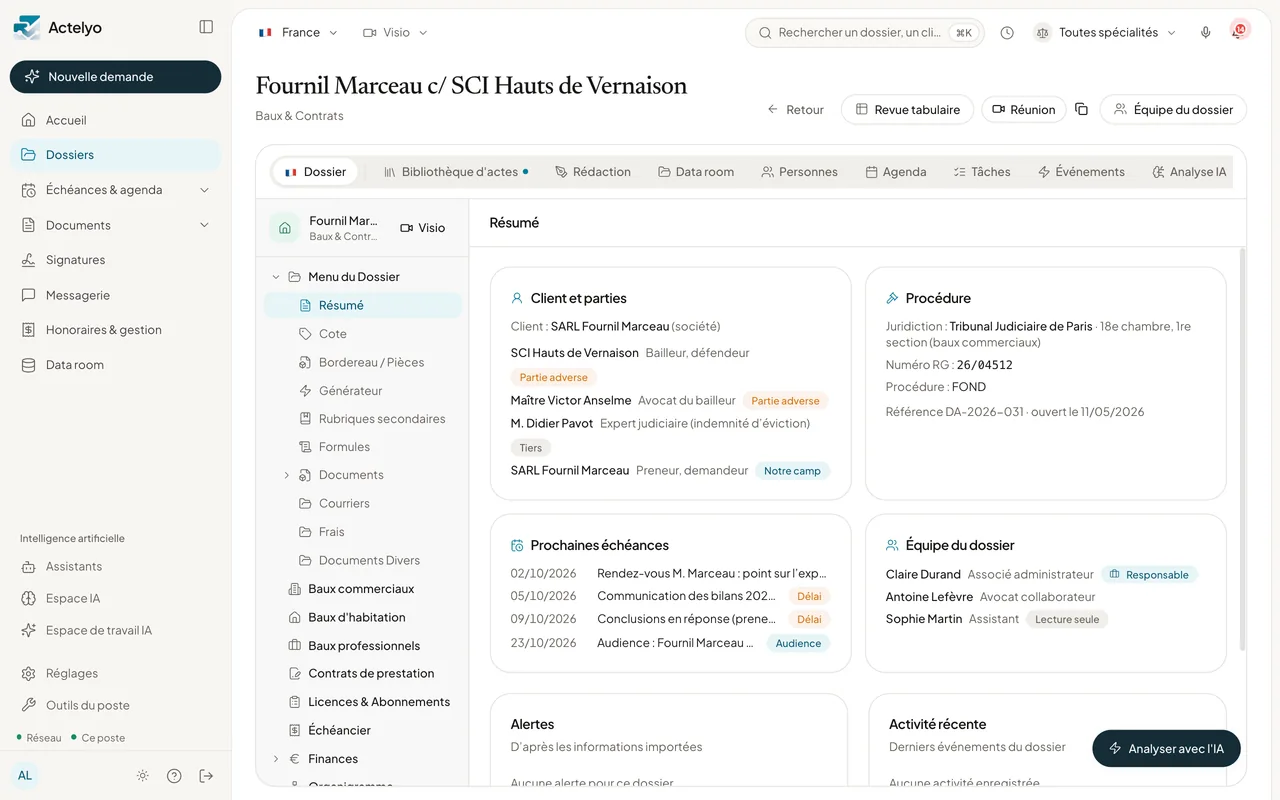Select Bordereau / Pièces tree item
Viewport: 1280px width, 800px height.
[363, 362]
